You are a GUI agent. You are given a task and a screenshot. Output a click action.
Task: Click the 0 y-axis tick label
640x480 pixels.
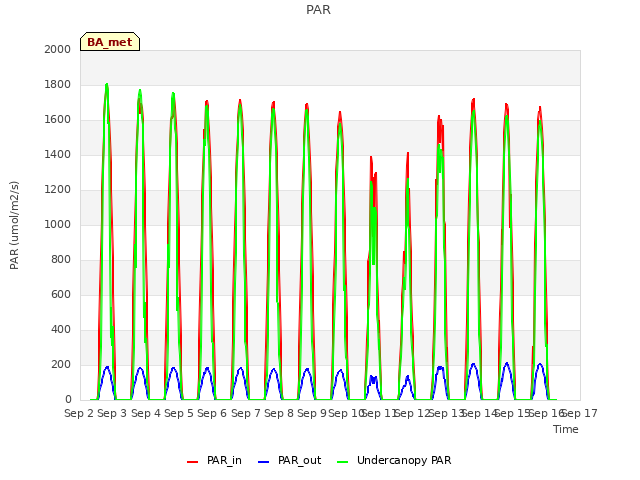[x=68, y=400]
